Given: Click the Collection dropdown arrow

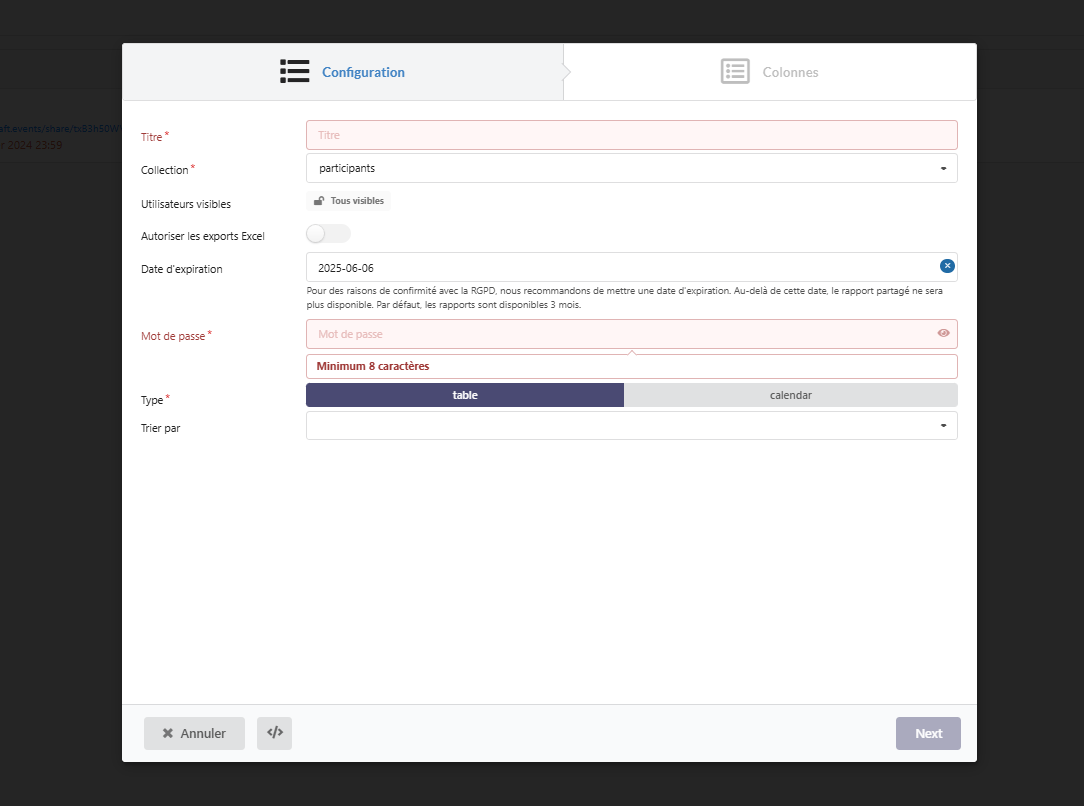Looking at the screenshot, I should (943, 168).
